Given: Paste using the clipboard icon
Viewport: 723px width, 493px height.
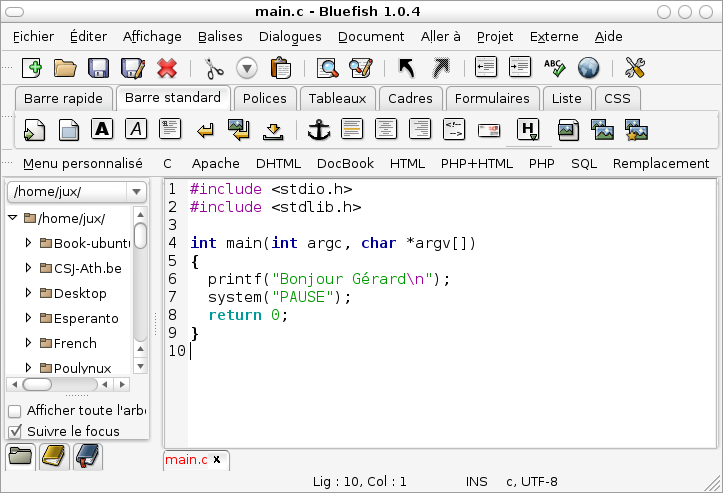Looking at the screenshot, I should tap(280, 68).
